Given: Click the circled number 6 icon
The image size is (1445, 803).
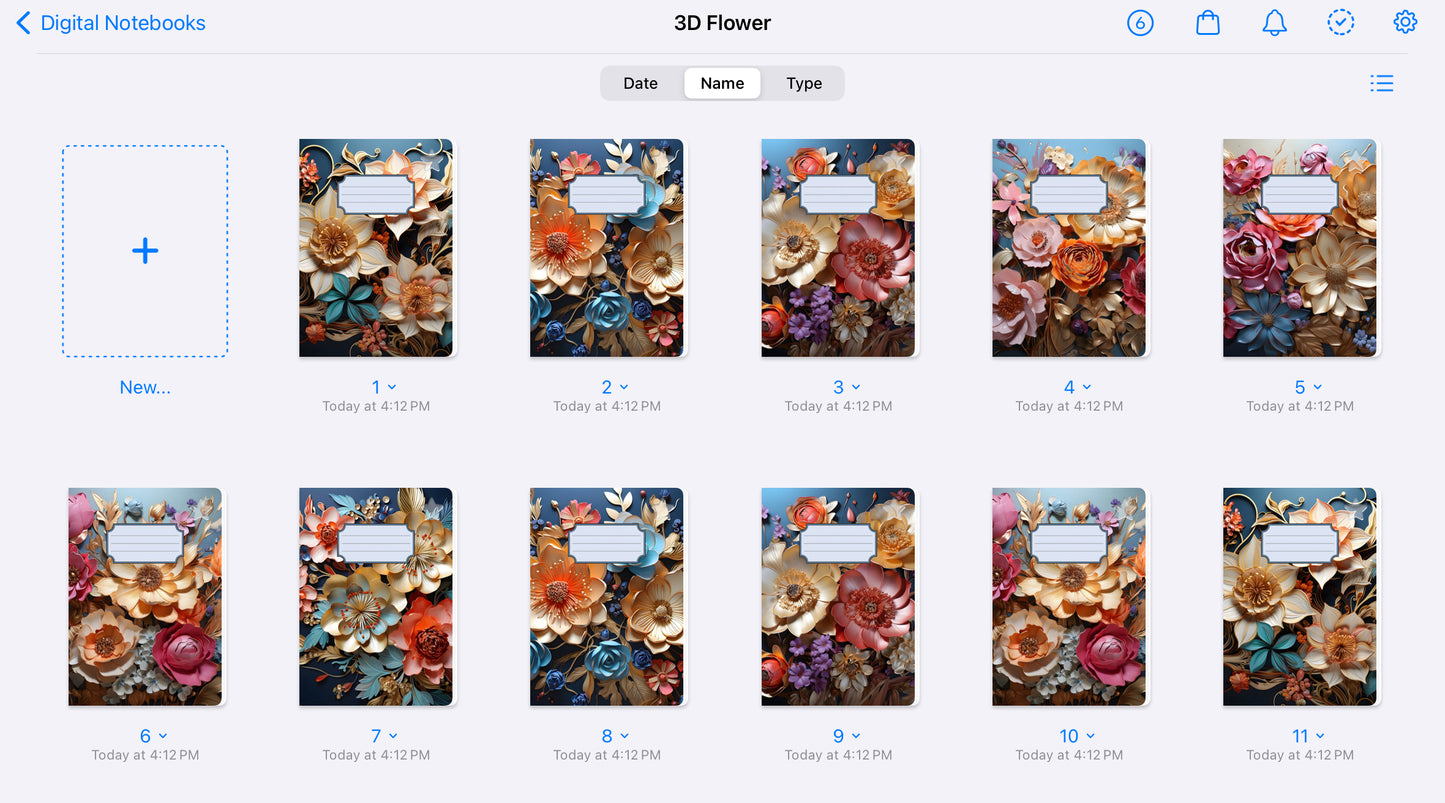Looking at the screenshot, I should pyautogui.click(x=1140, y=22).
